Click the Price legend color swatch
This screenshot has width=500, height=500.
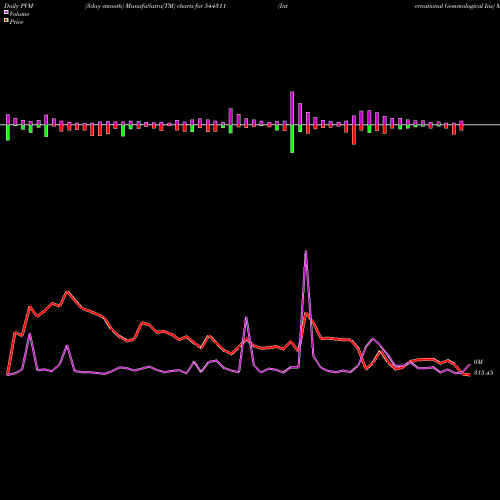point(6,20)
